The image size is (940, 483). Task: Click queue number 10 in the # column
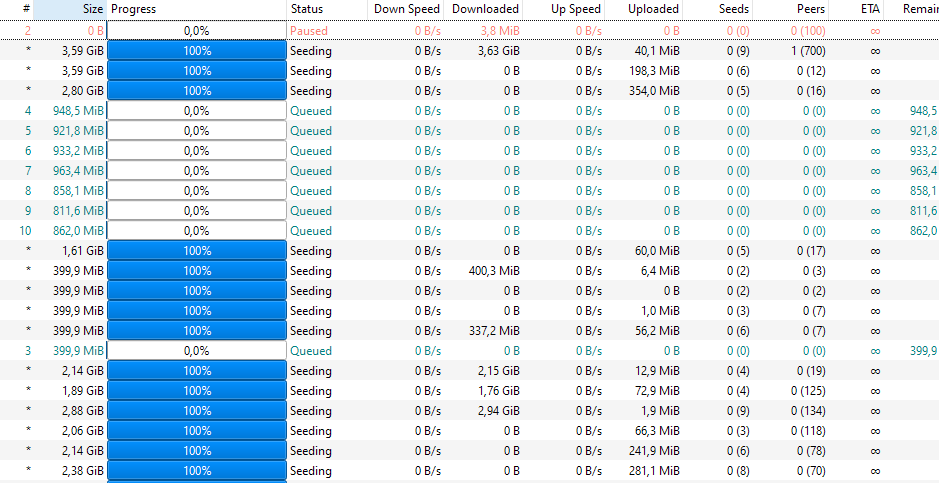tap(25, 231)
